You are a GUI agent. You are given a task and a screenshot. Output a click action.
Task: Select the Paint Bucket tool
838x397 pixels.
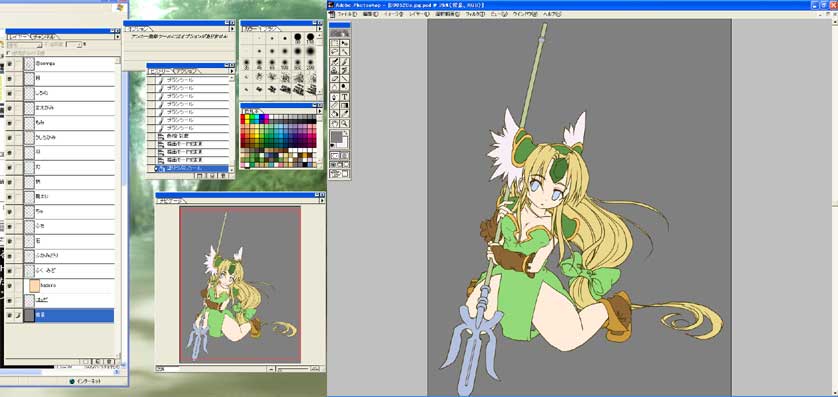(x=335, y=113)
